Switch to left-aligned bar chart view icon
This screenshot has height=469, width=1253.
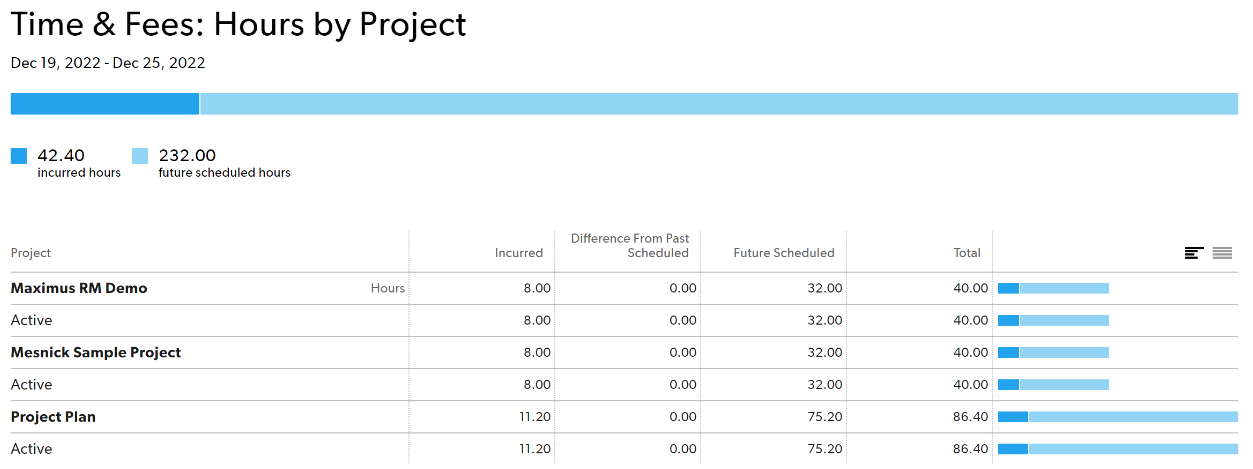tap(1193, 253)
